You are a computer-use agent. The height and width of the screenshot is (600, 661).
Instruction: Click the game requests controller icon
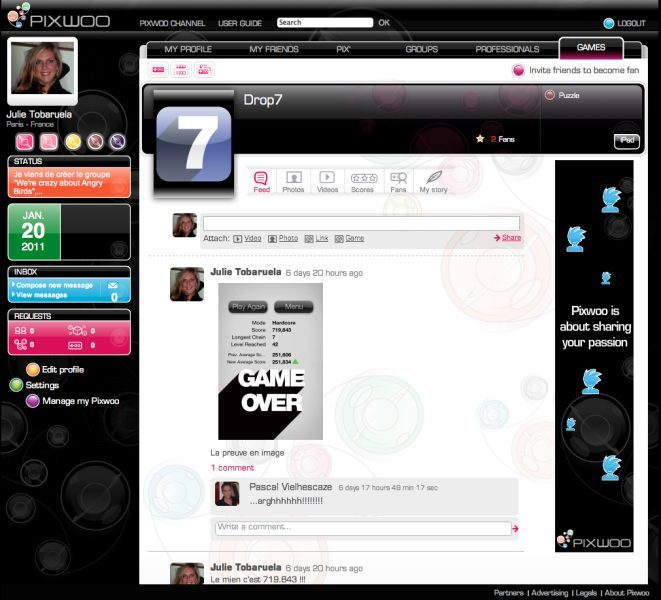75,345
